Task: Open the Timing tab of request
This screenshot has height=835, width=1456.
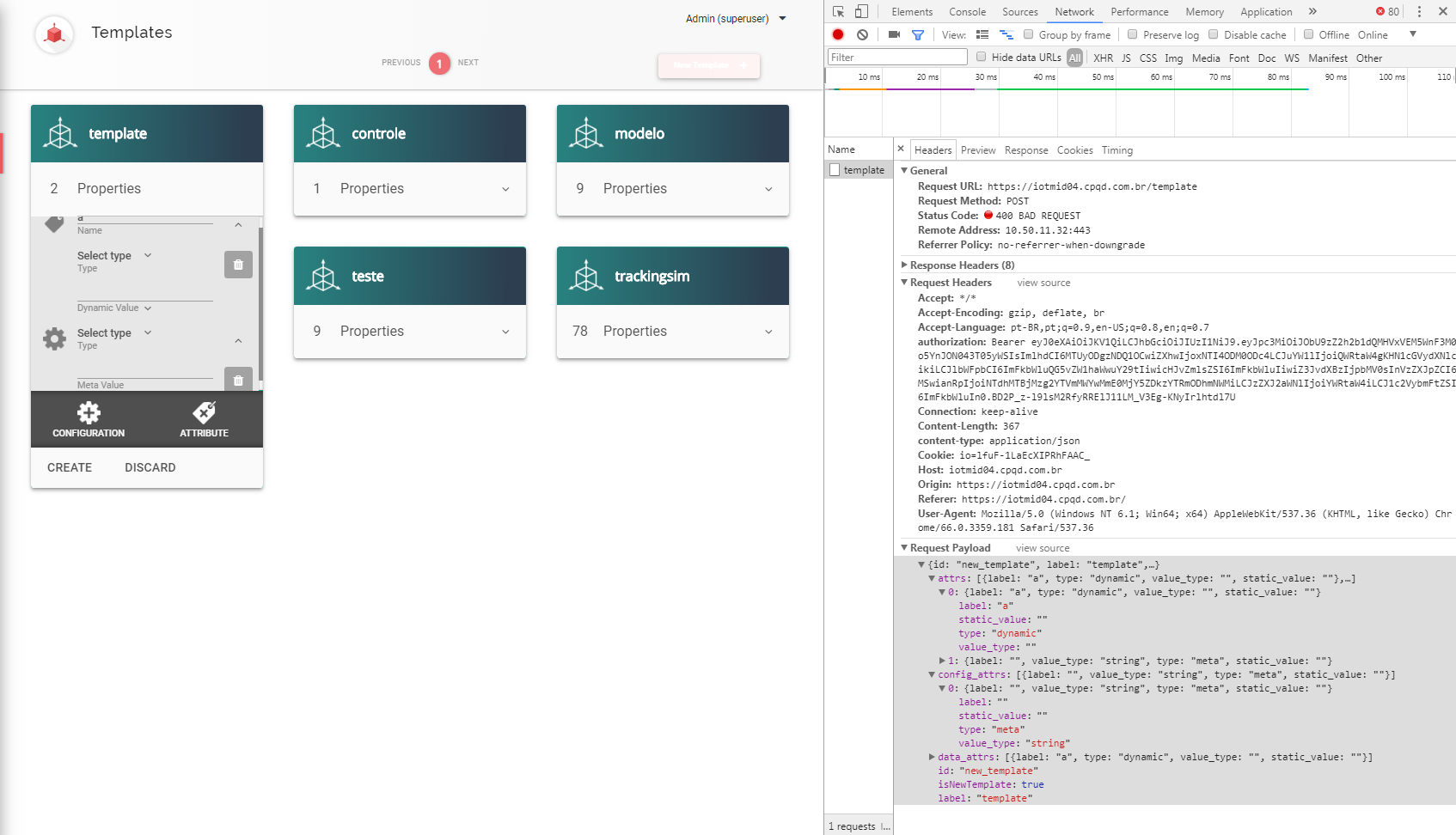Action: [x=1116, y=149]
